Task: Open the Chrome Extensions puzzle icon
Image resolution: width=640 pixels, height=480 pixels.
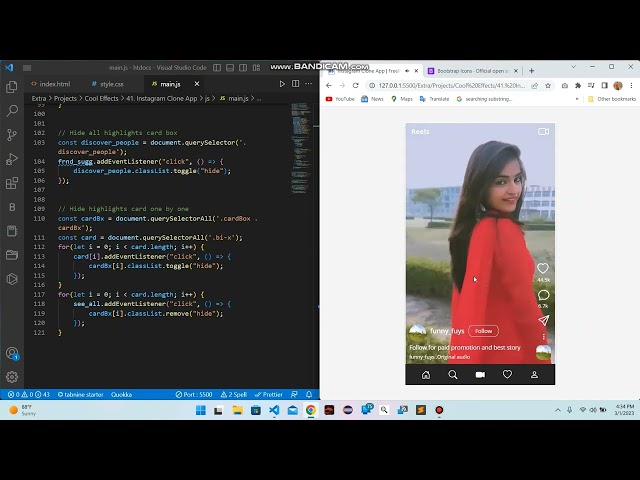Action: pos(578,85)
